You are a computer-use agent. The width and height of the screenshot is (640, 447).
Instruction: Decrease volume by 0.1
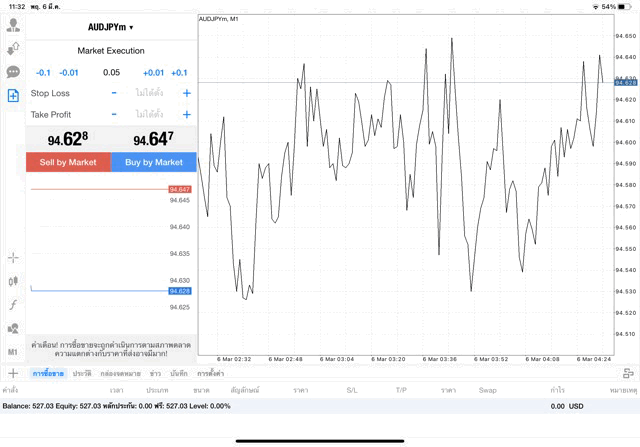click(43, 72)
